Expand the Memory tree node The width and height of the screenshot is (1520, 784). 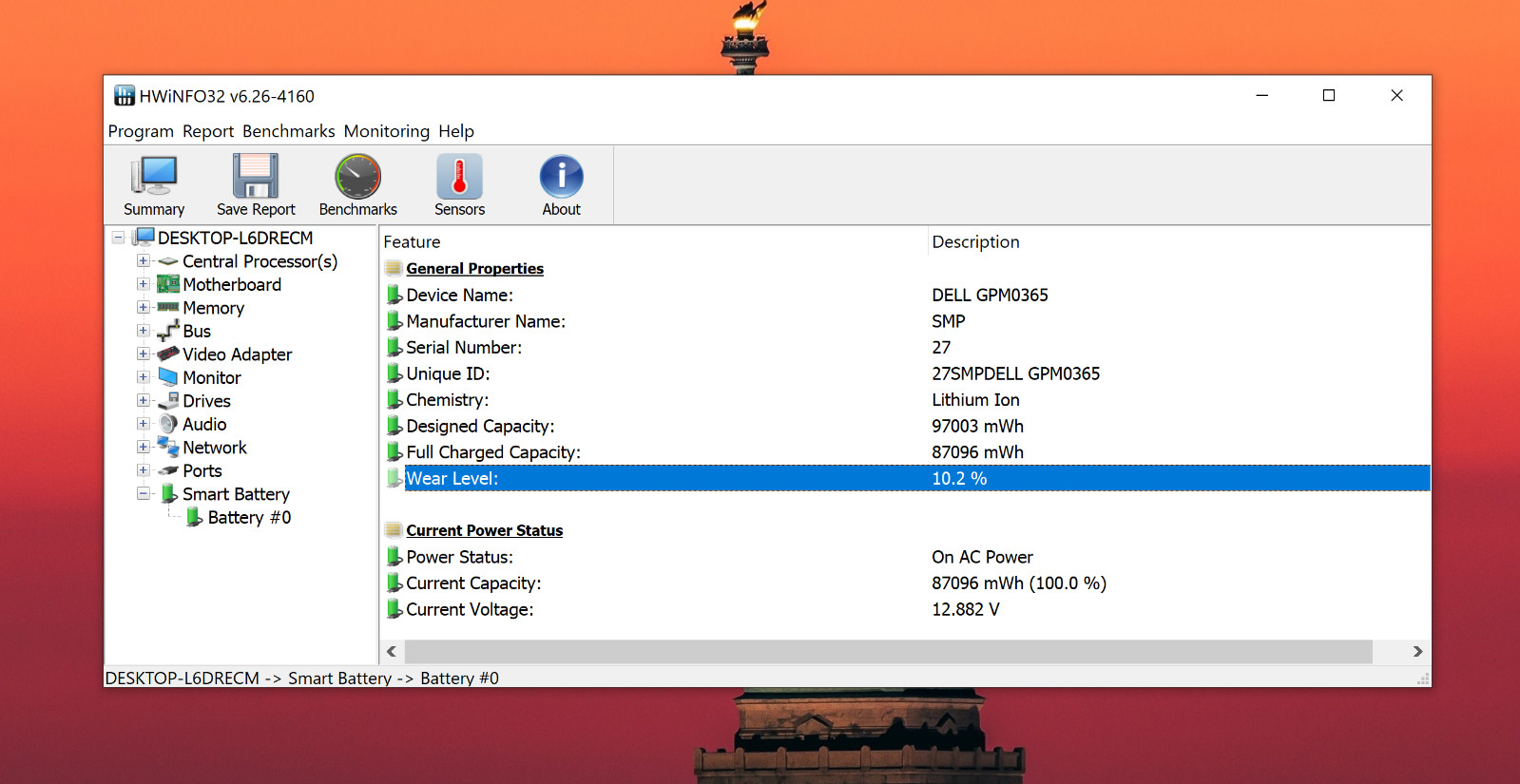[x=144, y=307]
